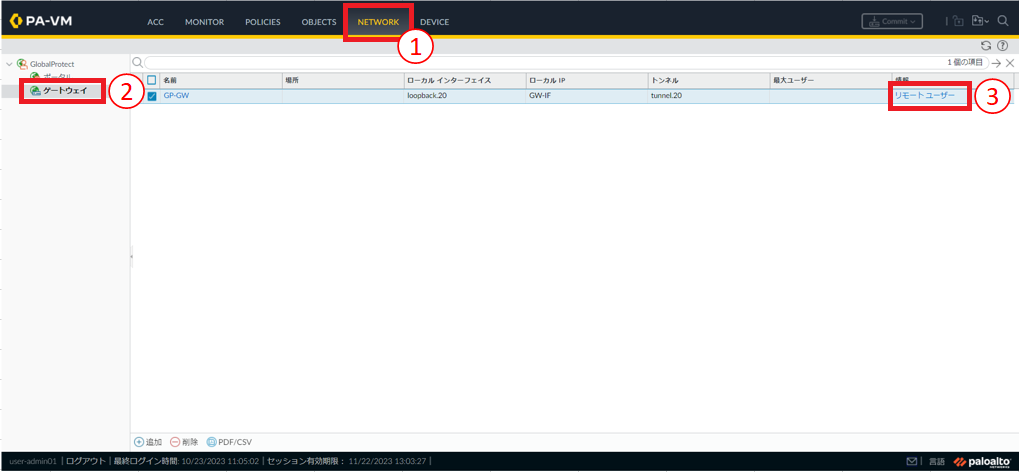Viewport: 1019px width, 472px height.
Task: Sort by the 場所 column header
Action: pos(343,80)
